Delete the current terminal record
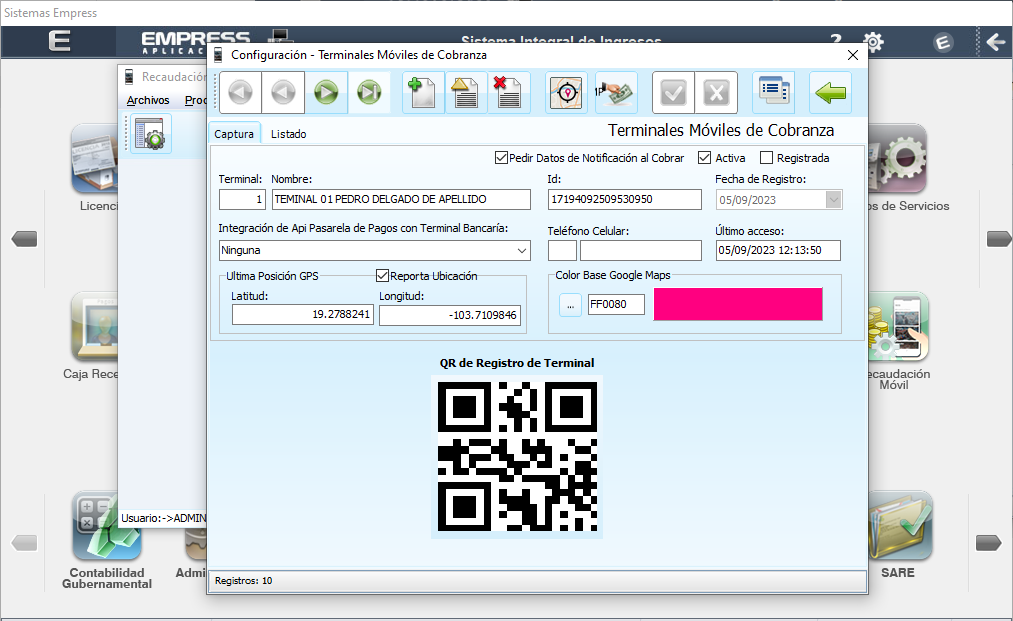1013x621 pixels. 508,91
